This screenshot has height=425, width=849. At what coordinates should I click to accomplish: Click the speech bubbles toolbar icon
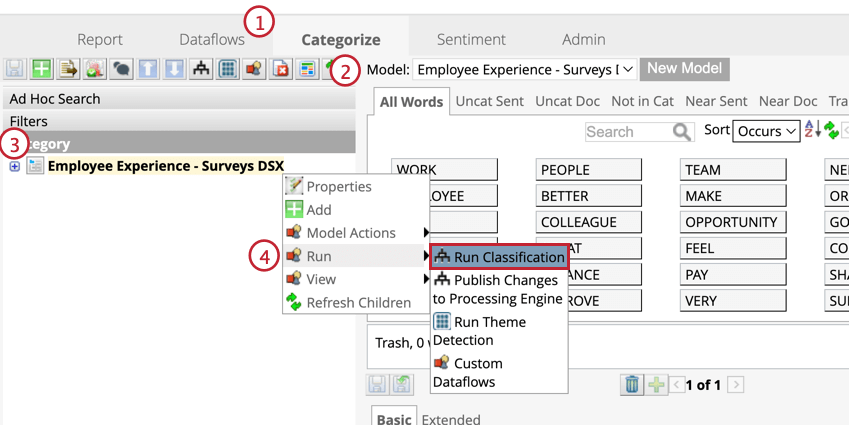pyautogui.click(x=121, y=69)
